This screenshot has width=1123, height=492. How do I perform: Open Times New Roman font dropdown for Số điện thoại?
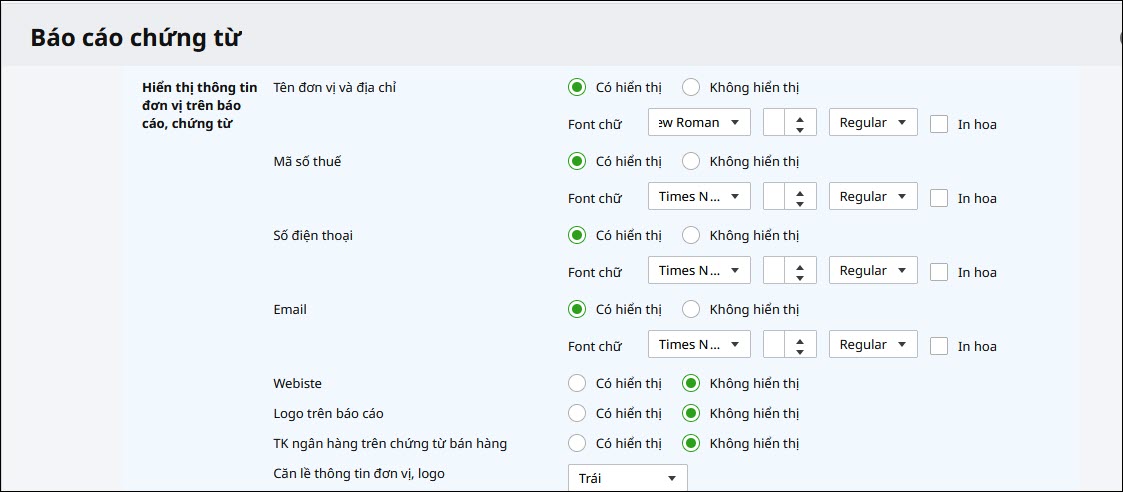[699, 271]
